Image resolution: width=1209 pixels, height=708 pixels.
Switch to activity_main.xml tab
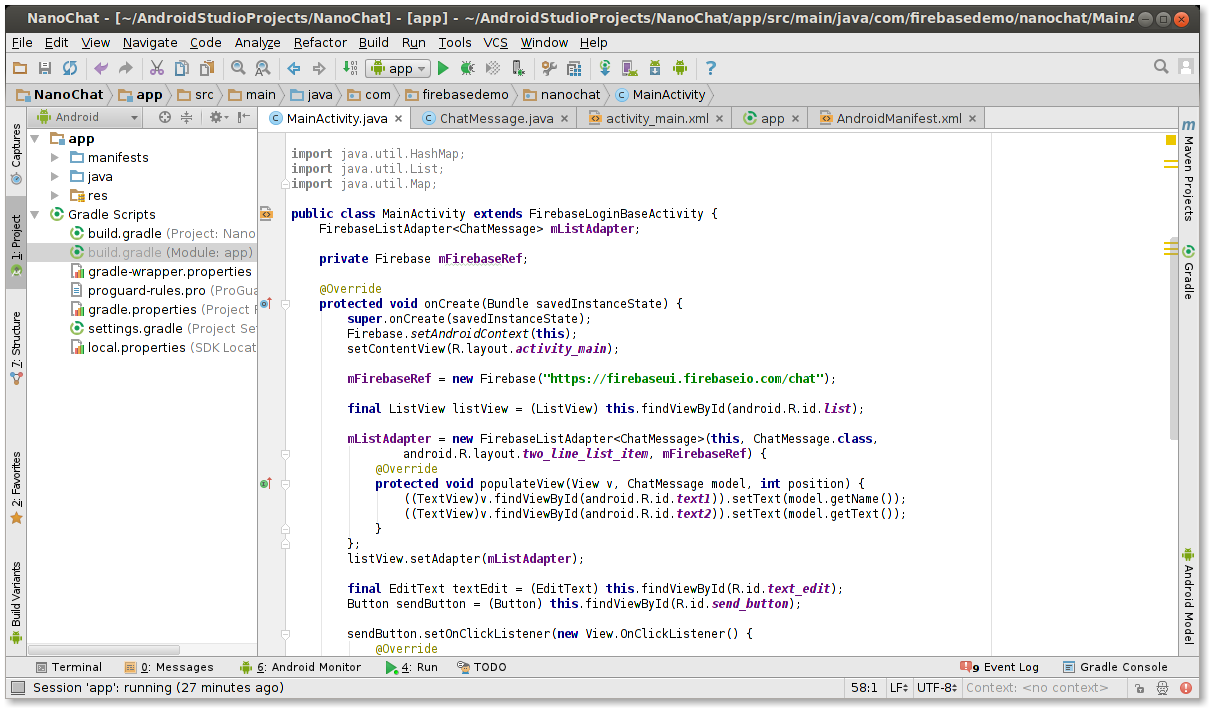657,118
